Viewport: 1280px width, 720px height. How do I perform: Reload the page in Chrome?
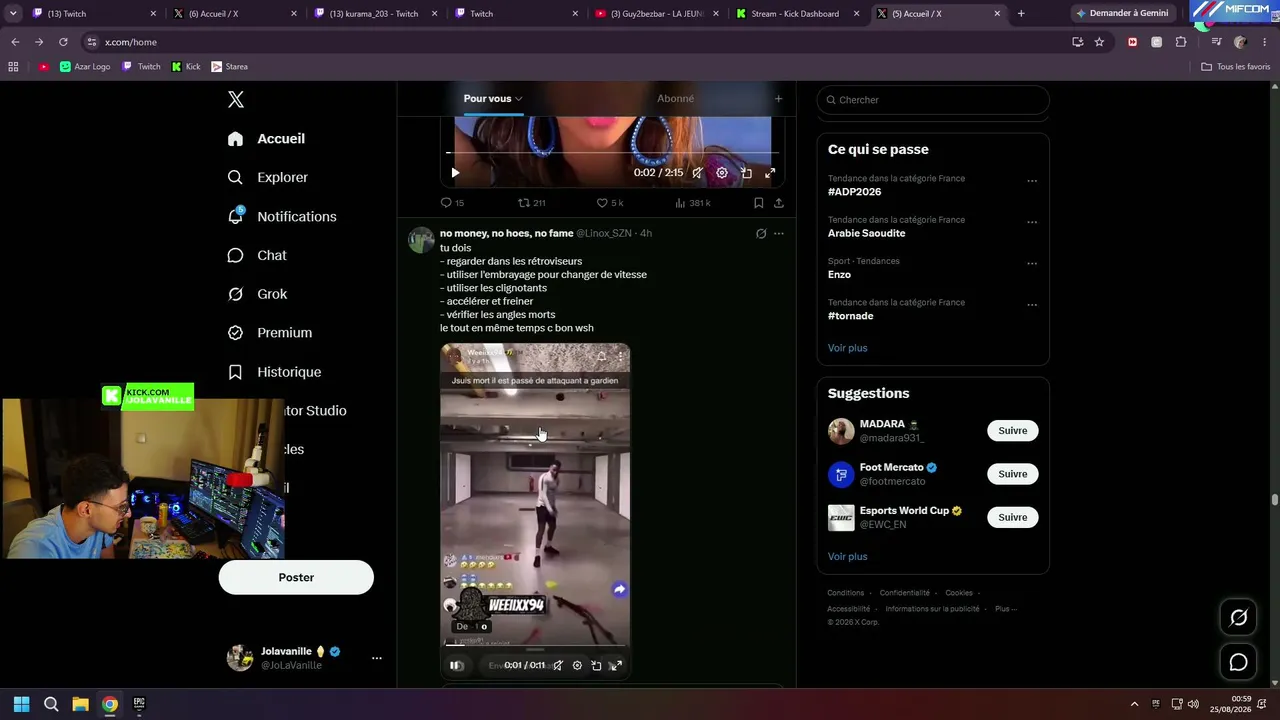[x=63, y=42]
